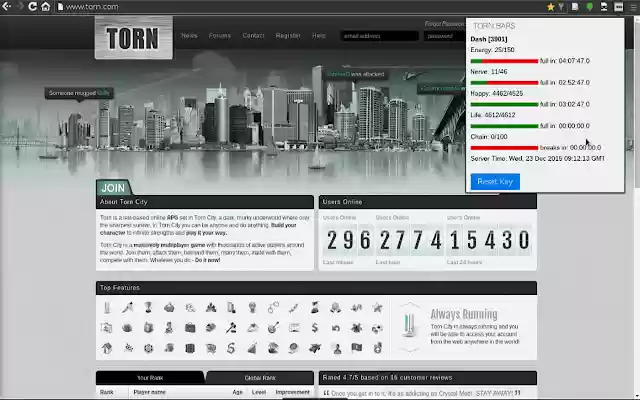Screen dimensions: 640x400
Task: Click the Chain progress bar
Action: point(504,147)
